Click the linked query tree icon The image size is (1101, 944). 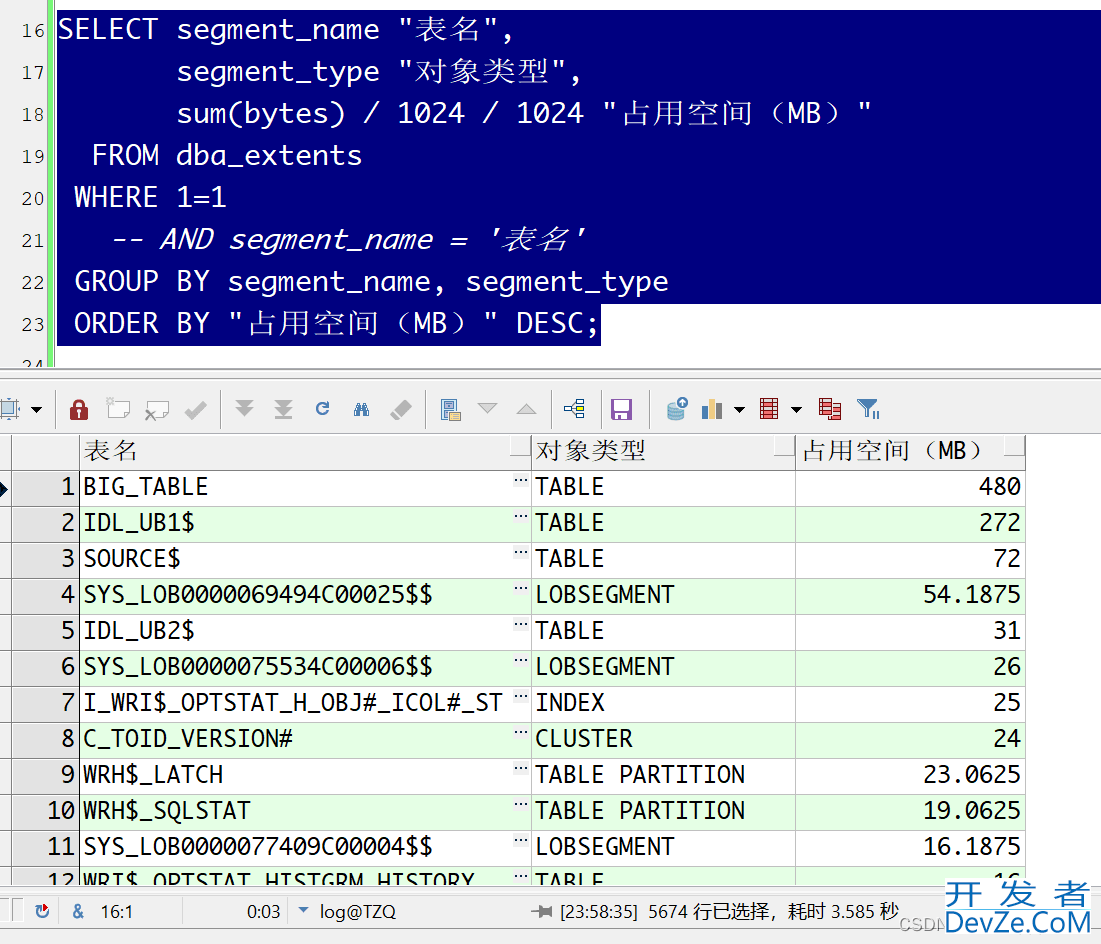(574, 409)
